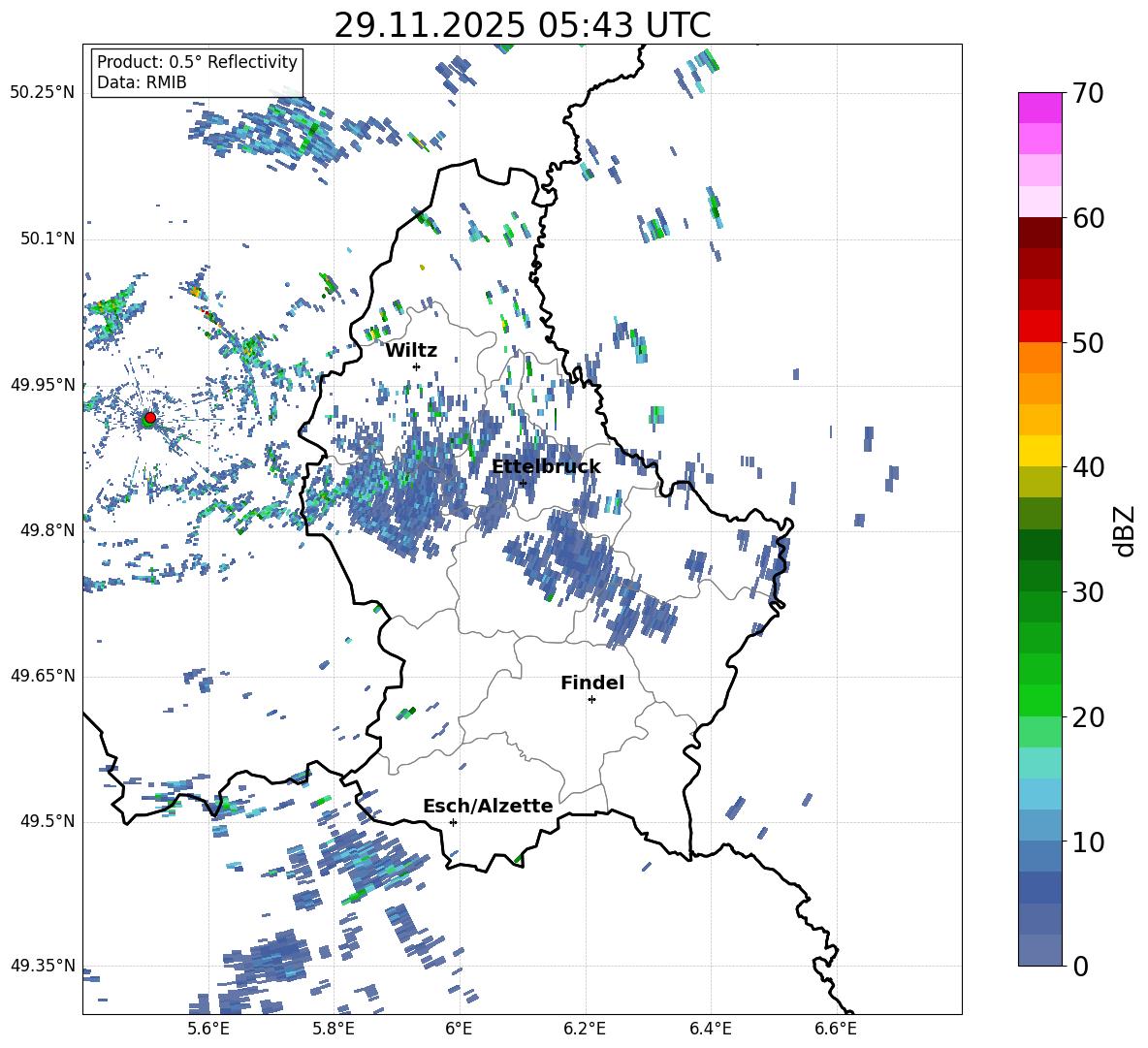The height and width of the screenshot is (1048, 1148).
Task: Click the yellow colorbar swatch above 40
Action: pos(1039,451)
